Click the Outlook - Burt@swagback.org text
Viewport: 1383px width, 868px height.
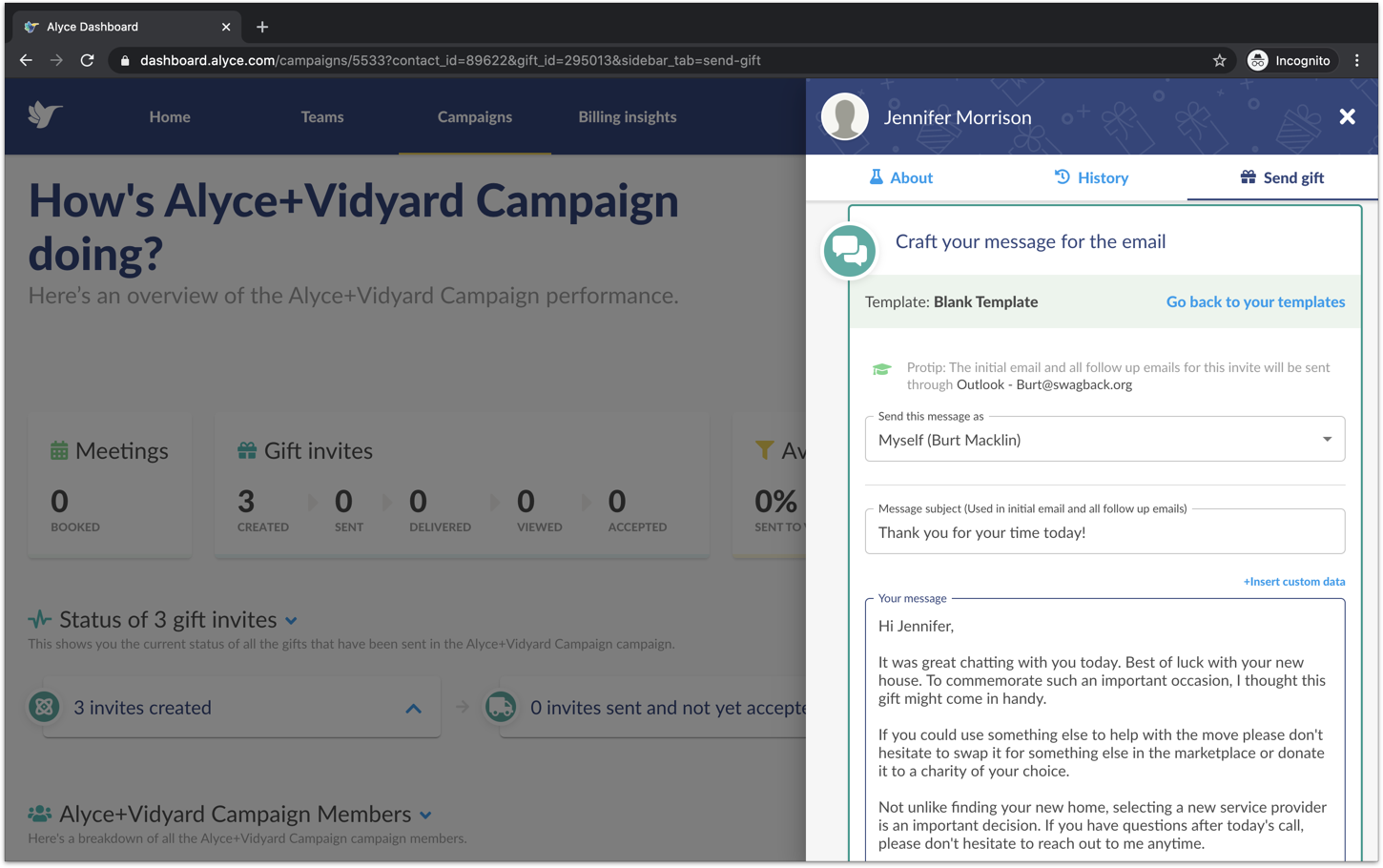click(1044, 384)
